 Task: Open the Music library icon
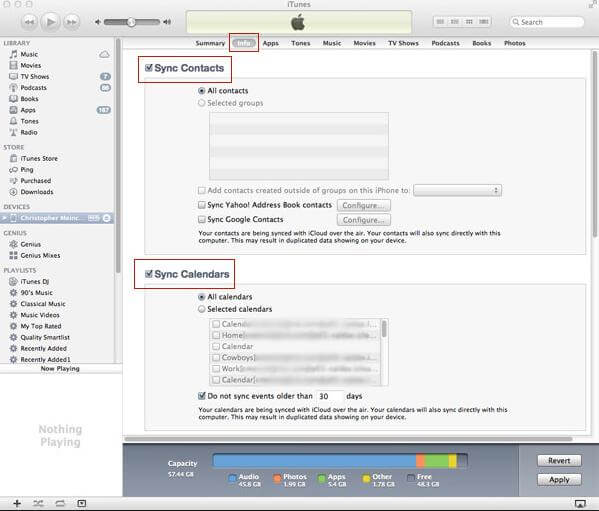pyautogui.click(x=13, y=54)
